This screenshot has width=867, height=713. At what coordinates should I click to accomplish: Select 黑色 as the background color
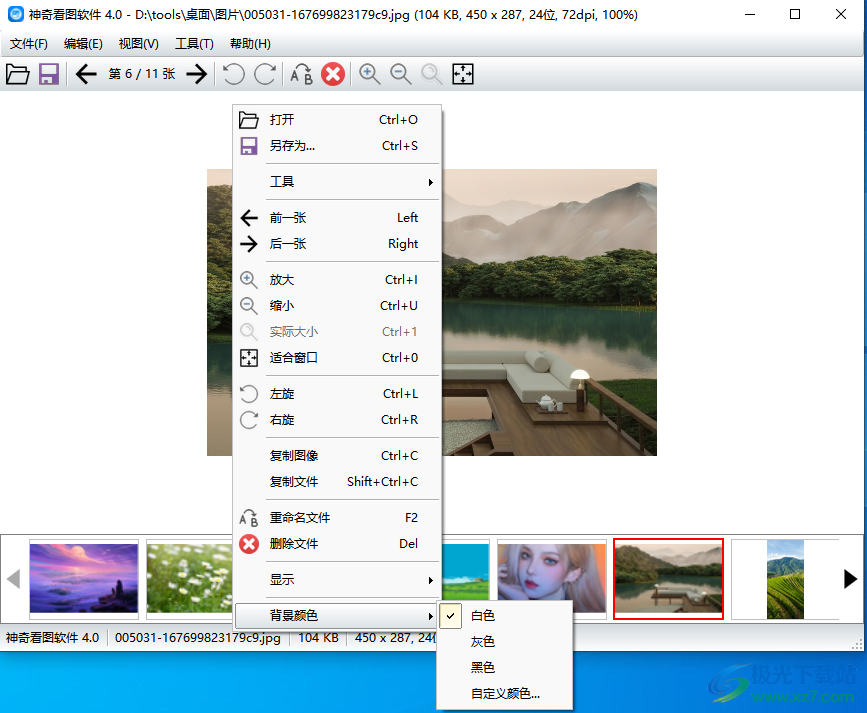(x=481, y=666)
